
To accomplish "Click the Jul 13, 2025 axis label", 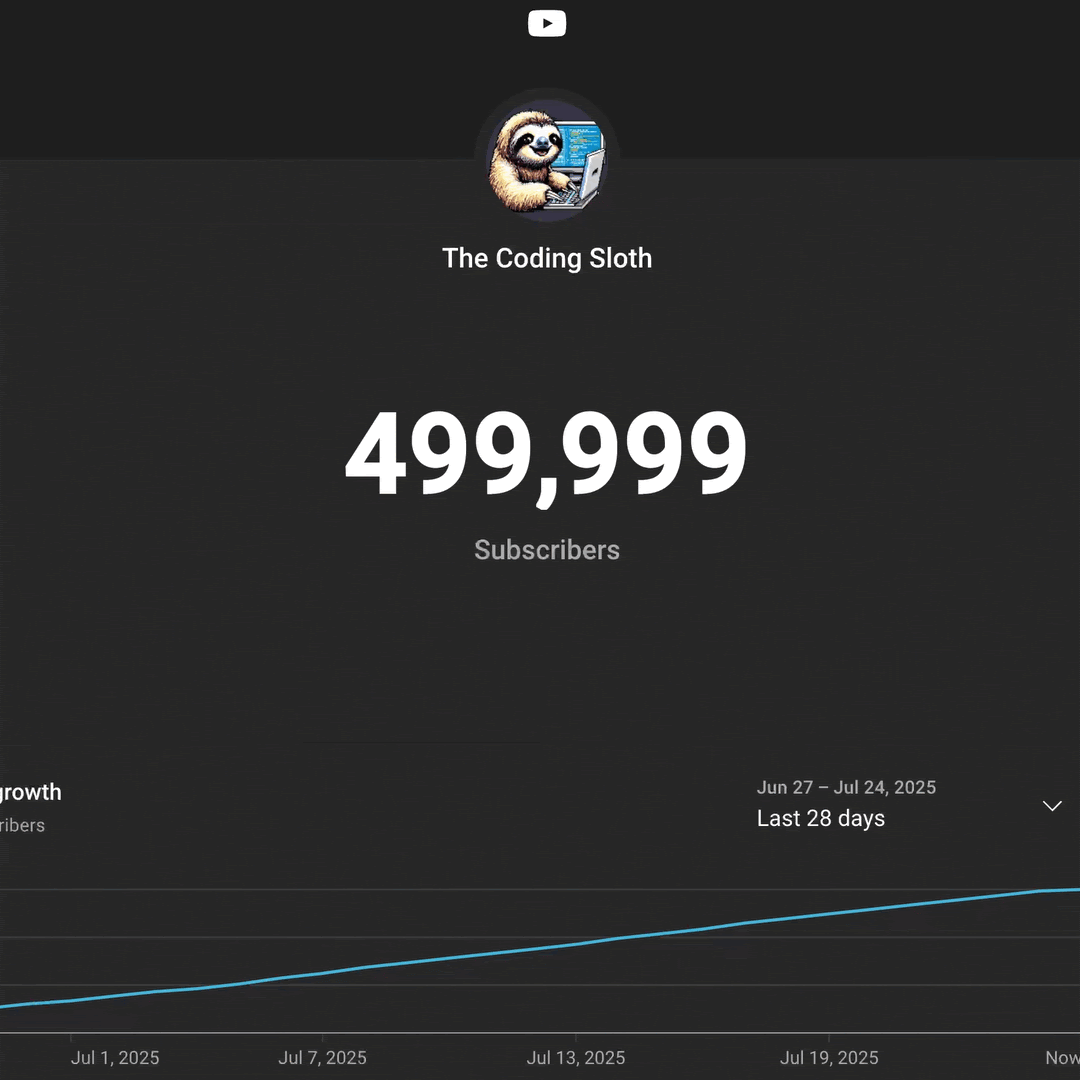I will (576, 1057).
